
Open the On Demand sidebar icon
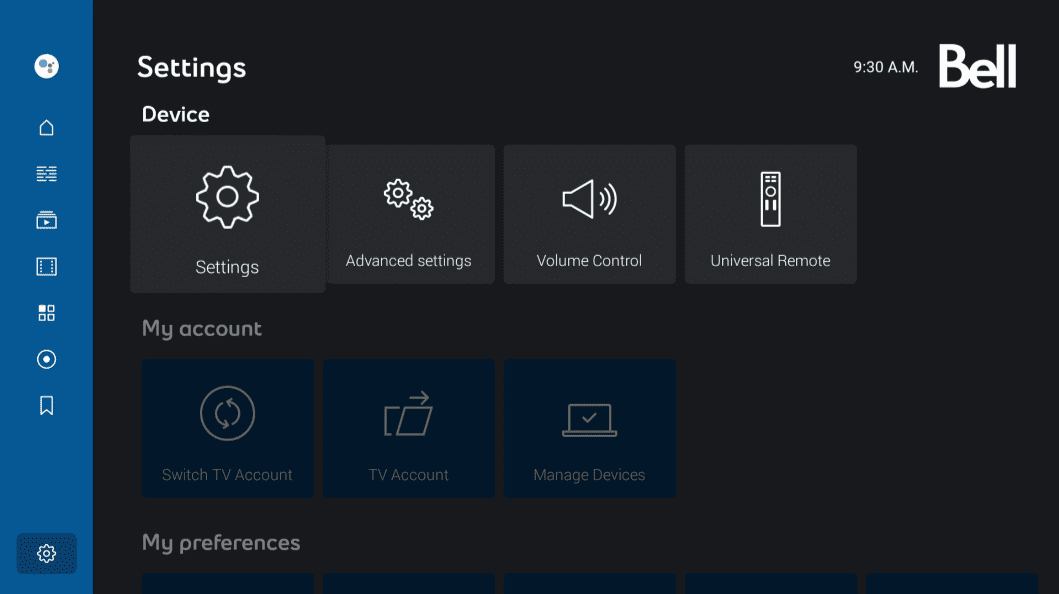tap(46, 219)
